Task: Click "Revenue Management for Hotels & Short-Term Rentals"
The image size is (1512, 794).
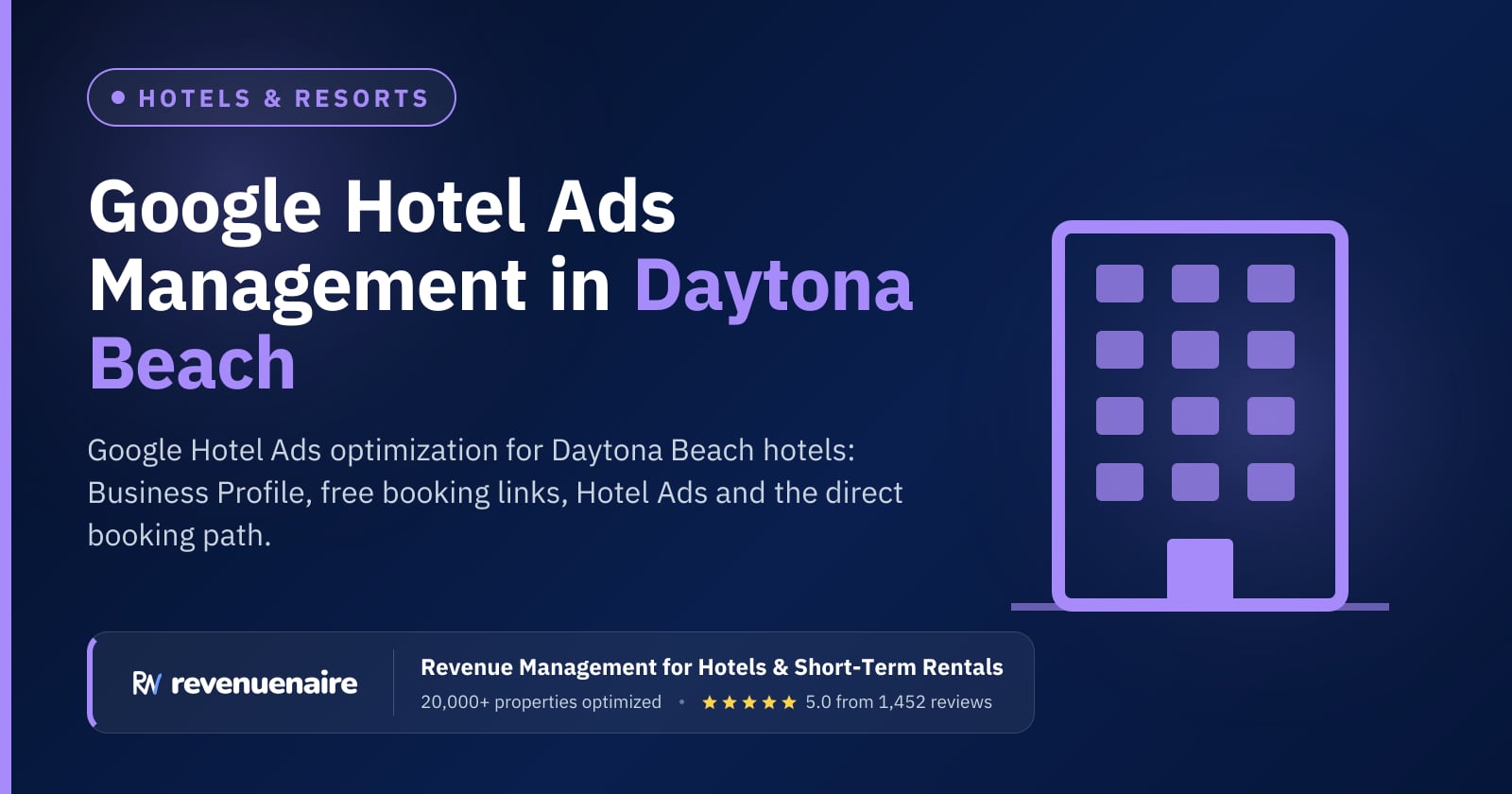Action: 712,667
